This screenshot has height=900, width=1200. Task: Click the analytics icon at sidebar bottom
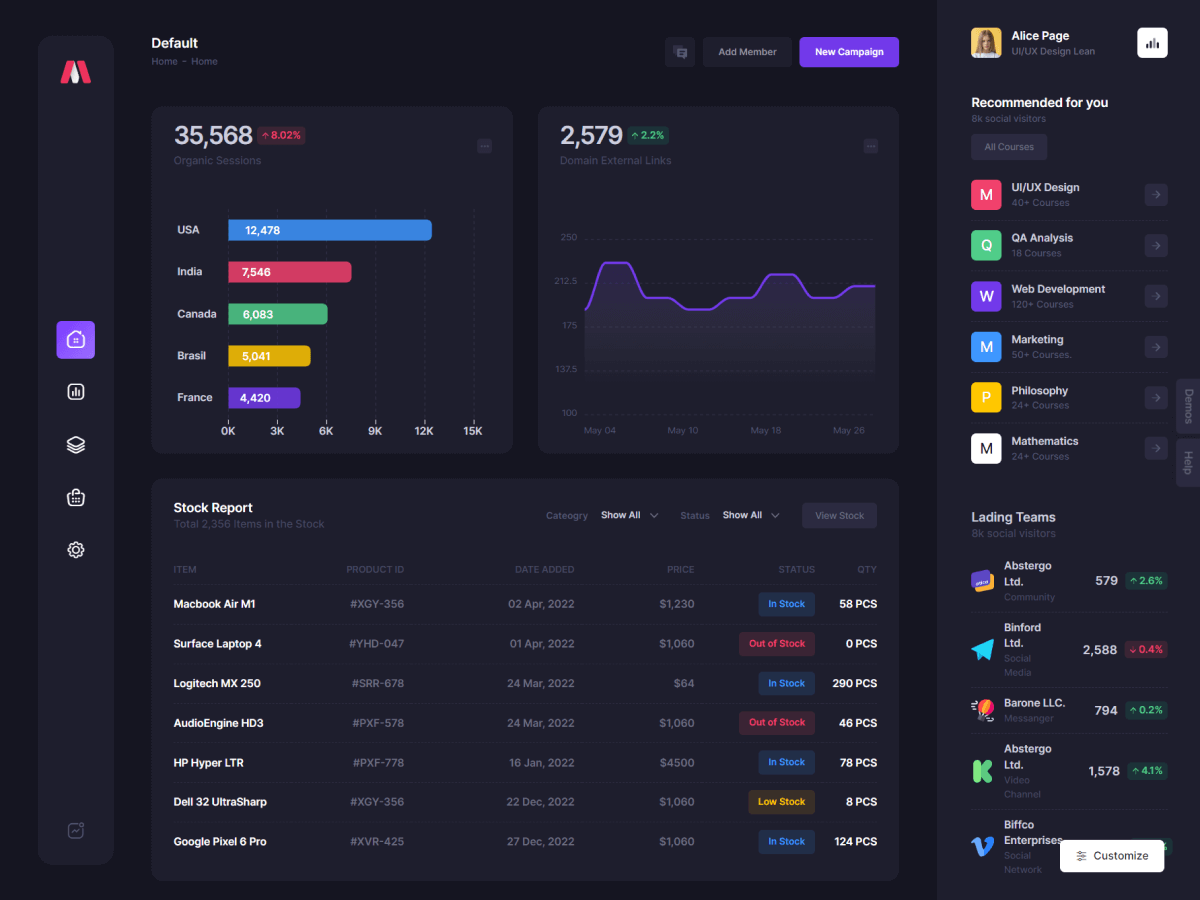click(76, 830)
